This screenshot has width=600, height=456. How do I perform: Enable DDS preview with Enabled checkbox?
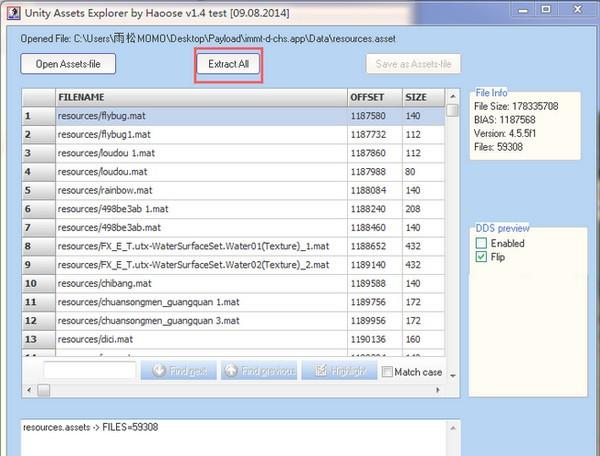(x=481, y=243)
